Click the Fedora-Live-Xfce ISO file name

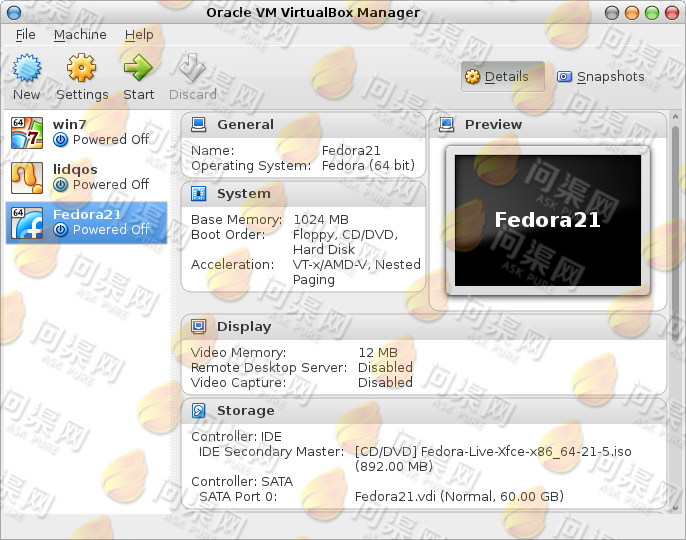(x=526, y=452)
